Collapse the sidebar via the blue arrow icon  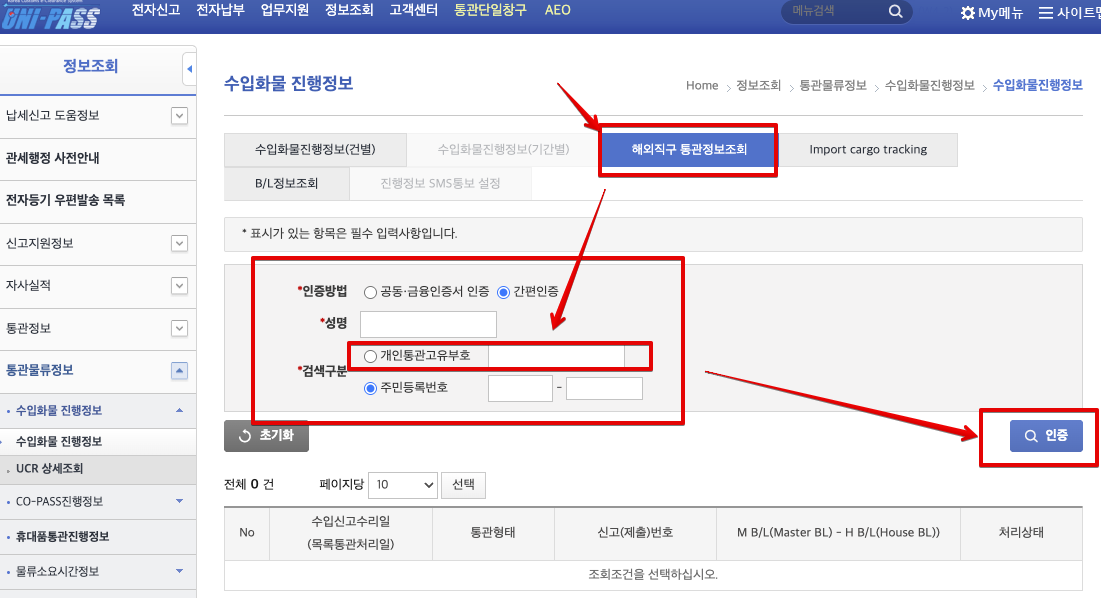coord(188,68)
